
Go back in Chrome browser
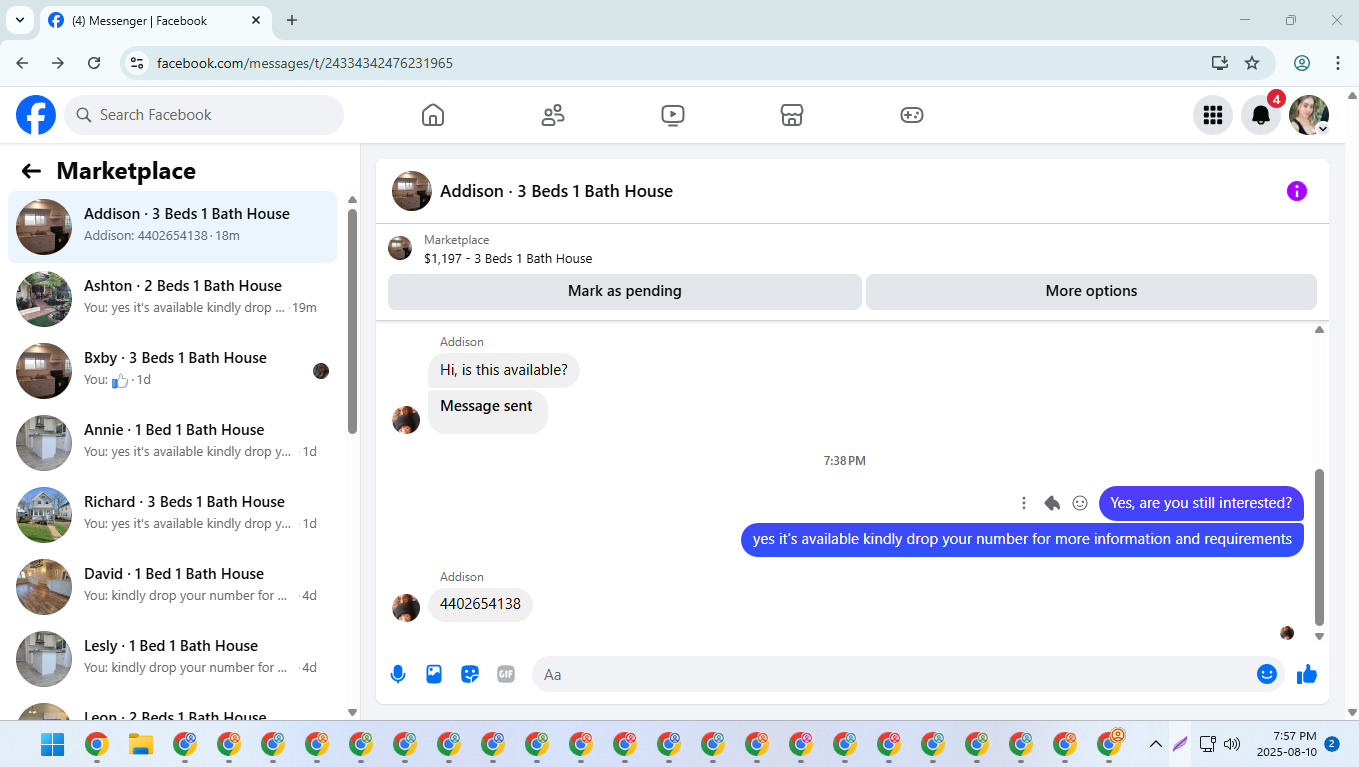click(22, 63)
